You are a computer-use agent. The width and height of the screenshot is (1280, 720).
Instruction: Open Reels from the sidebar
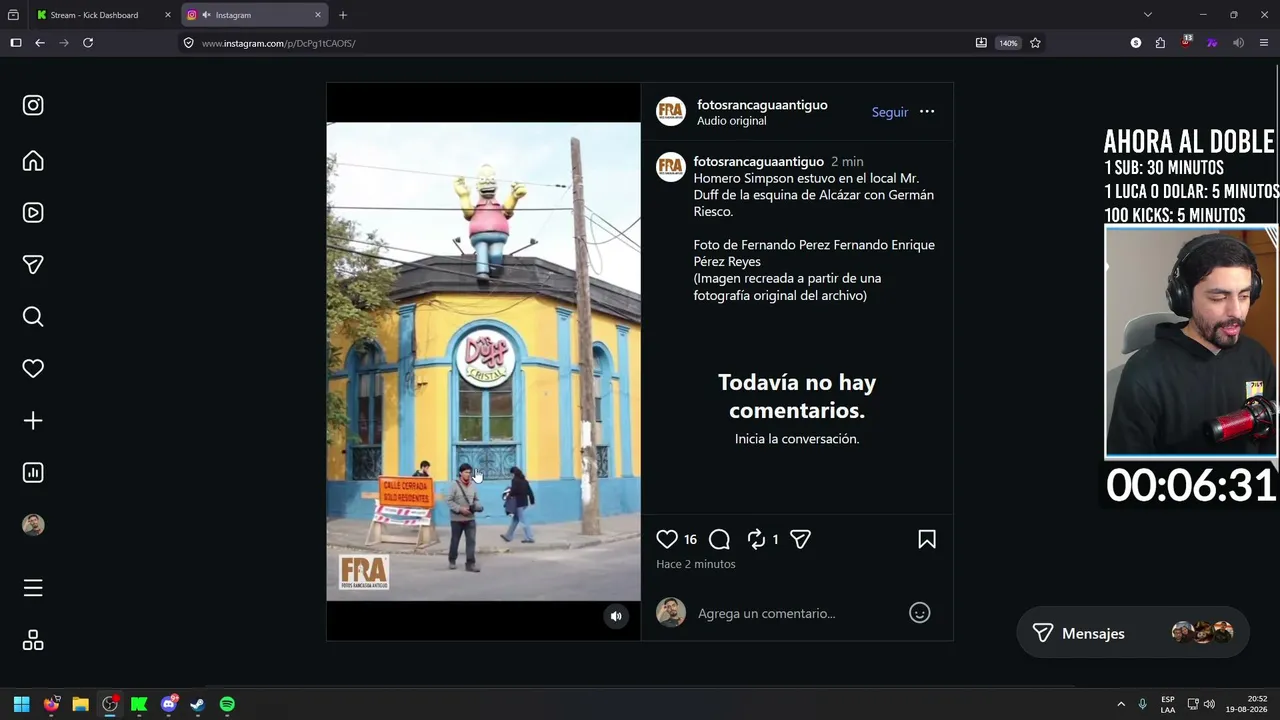33,213
